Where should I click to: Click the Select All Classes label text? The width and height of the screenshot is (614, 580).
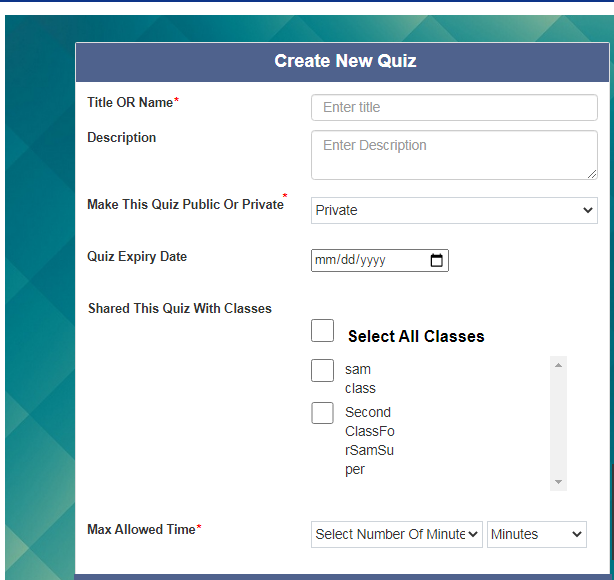tap(416, 337)
